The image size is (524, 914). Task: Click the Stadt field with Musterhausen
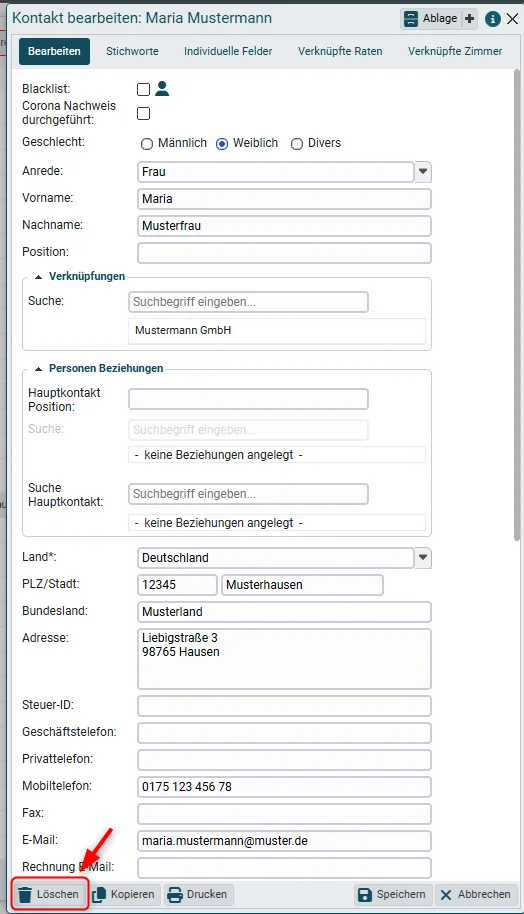coord(302,585)
